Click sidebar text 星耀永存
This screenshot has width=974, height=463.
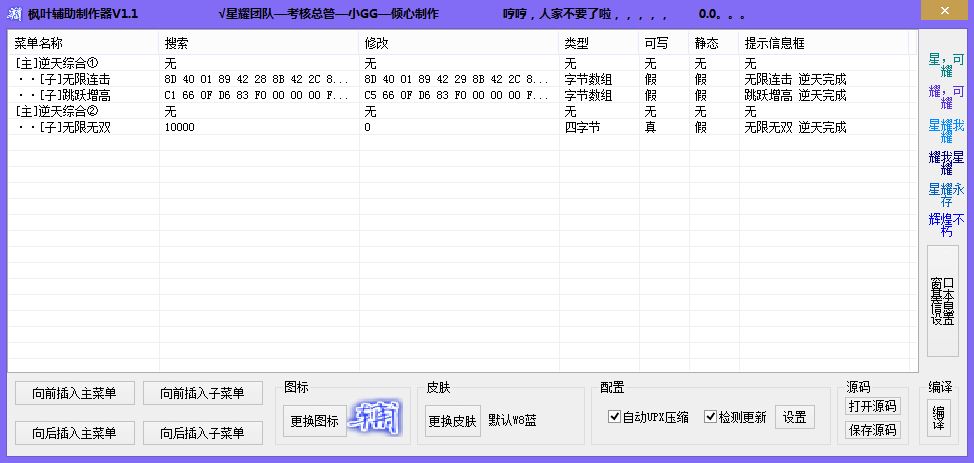coord(946,195)
